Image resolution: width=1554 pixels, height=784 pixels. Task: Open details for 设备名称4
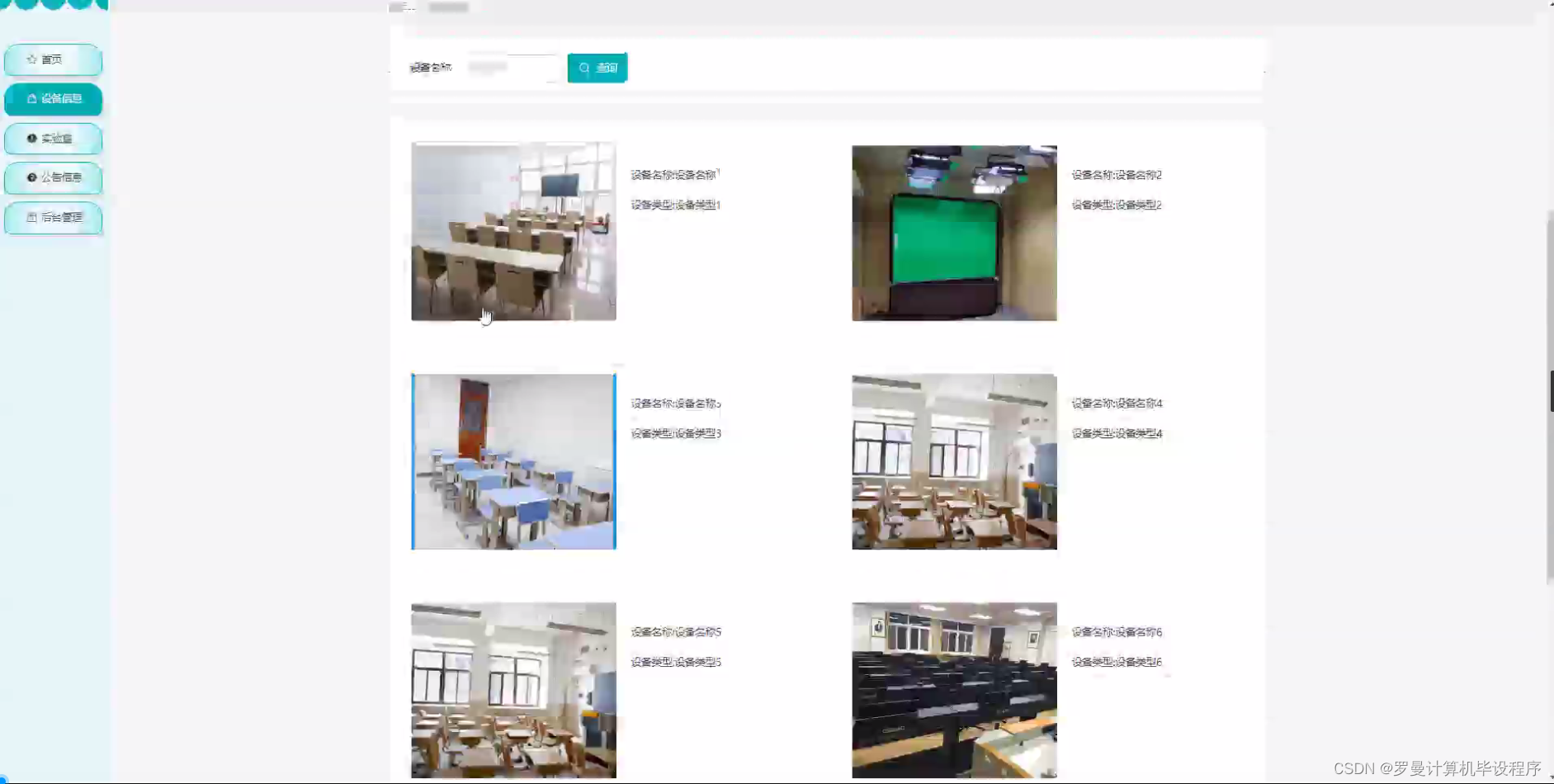coord(1116,404)
